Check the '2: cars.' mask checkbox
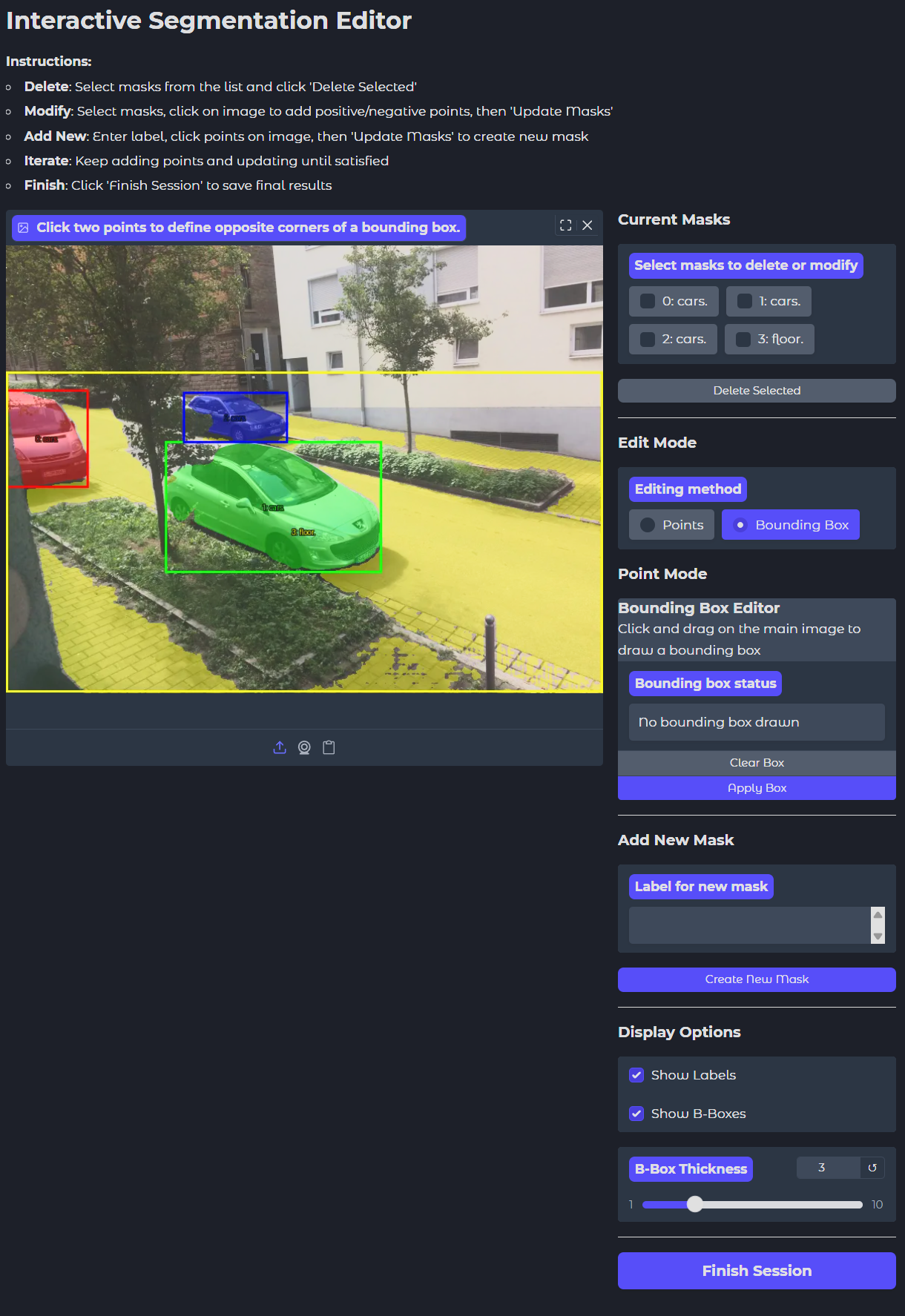Image resolution: width=905 pixels, height=1316 pixels. [648, 339]
